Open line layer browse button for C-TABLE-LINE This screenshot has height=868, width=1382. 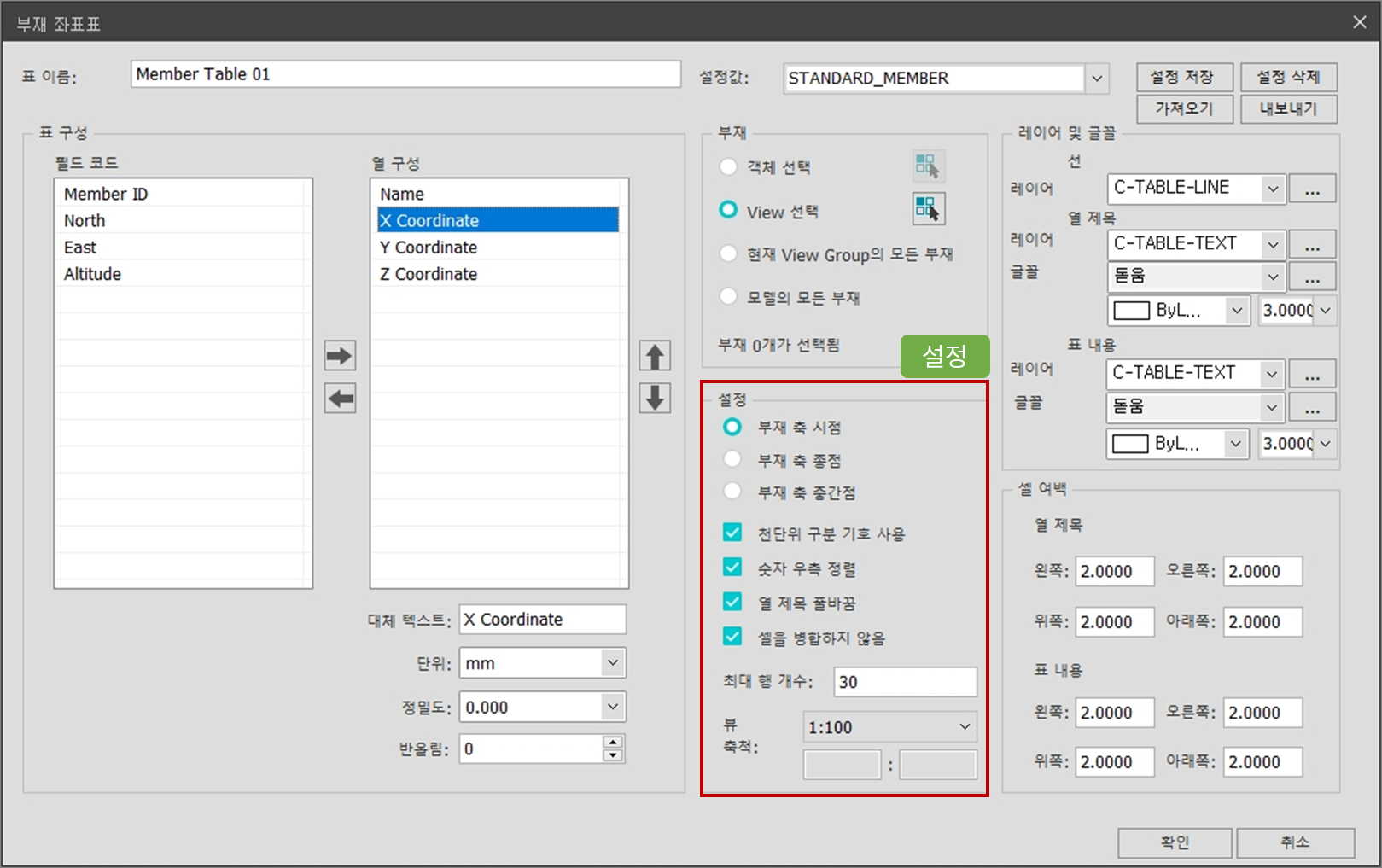click(x=1312, y=189)
